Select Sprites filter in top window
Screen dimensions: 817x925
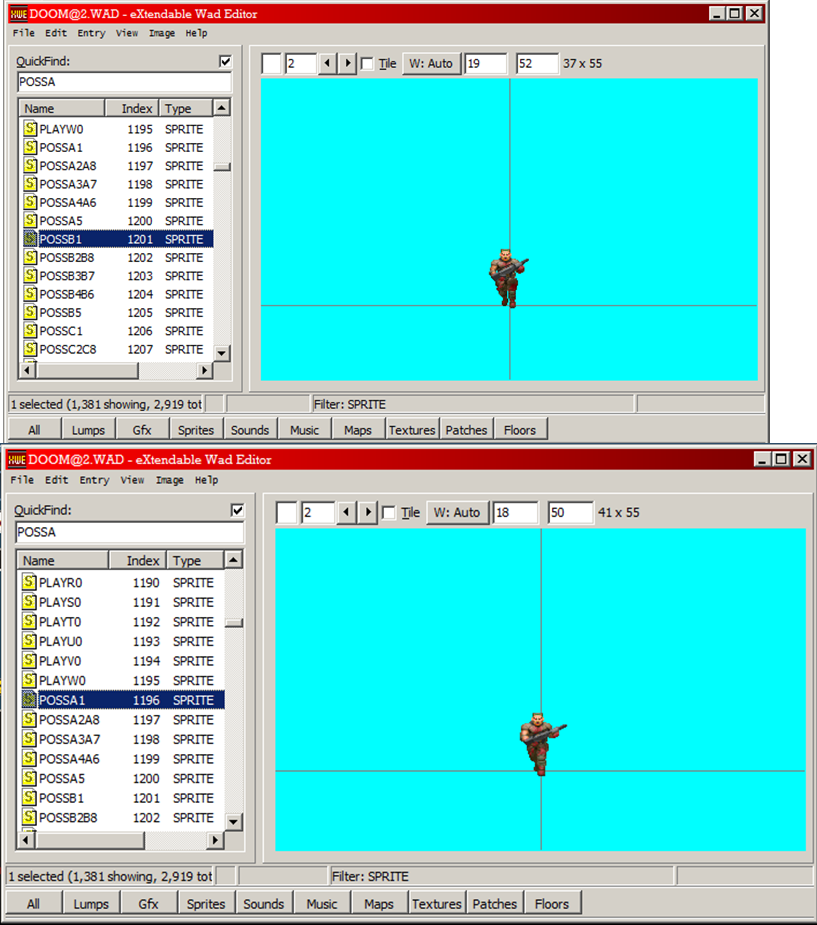pos(196,429)
